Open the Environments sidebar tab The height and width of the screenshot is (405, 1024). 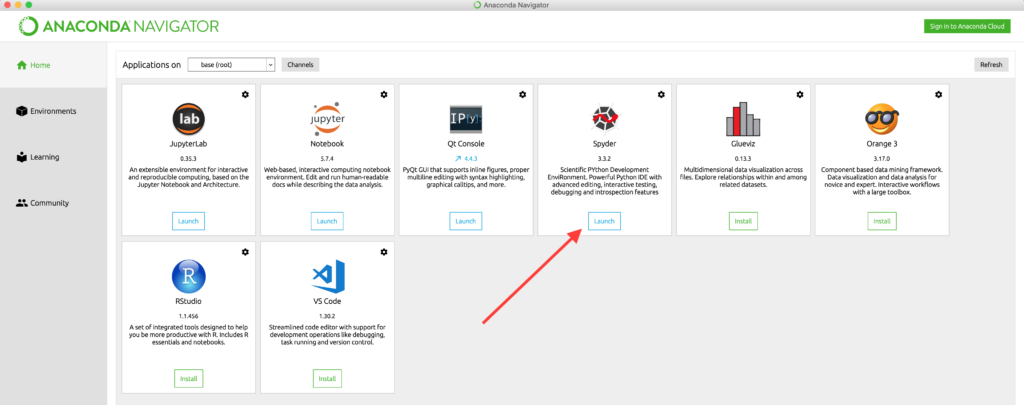[46, 111]
